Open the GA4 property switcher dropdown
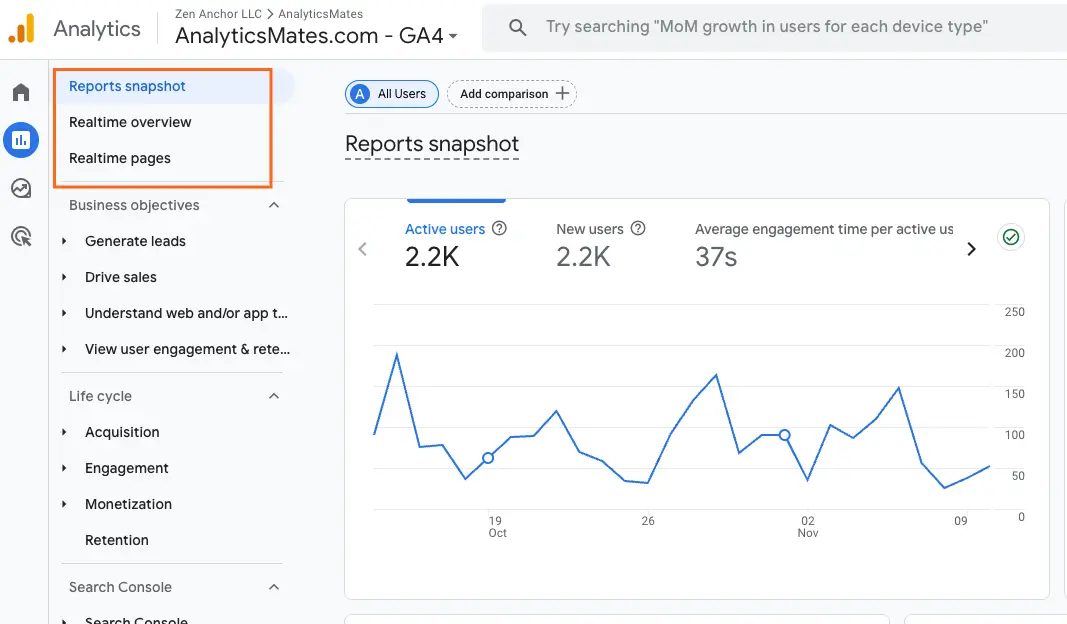Screen dimensions: 1067x624 (x=455, y=33)
